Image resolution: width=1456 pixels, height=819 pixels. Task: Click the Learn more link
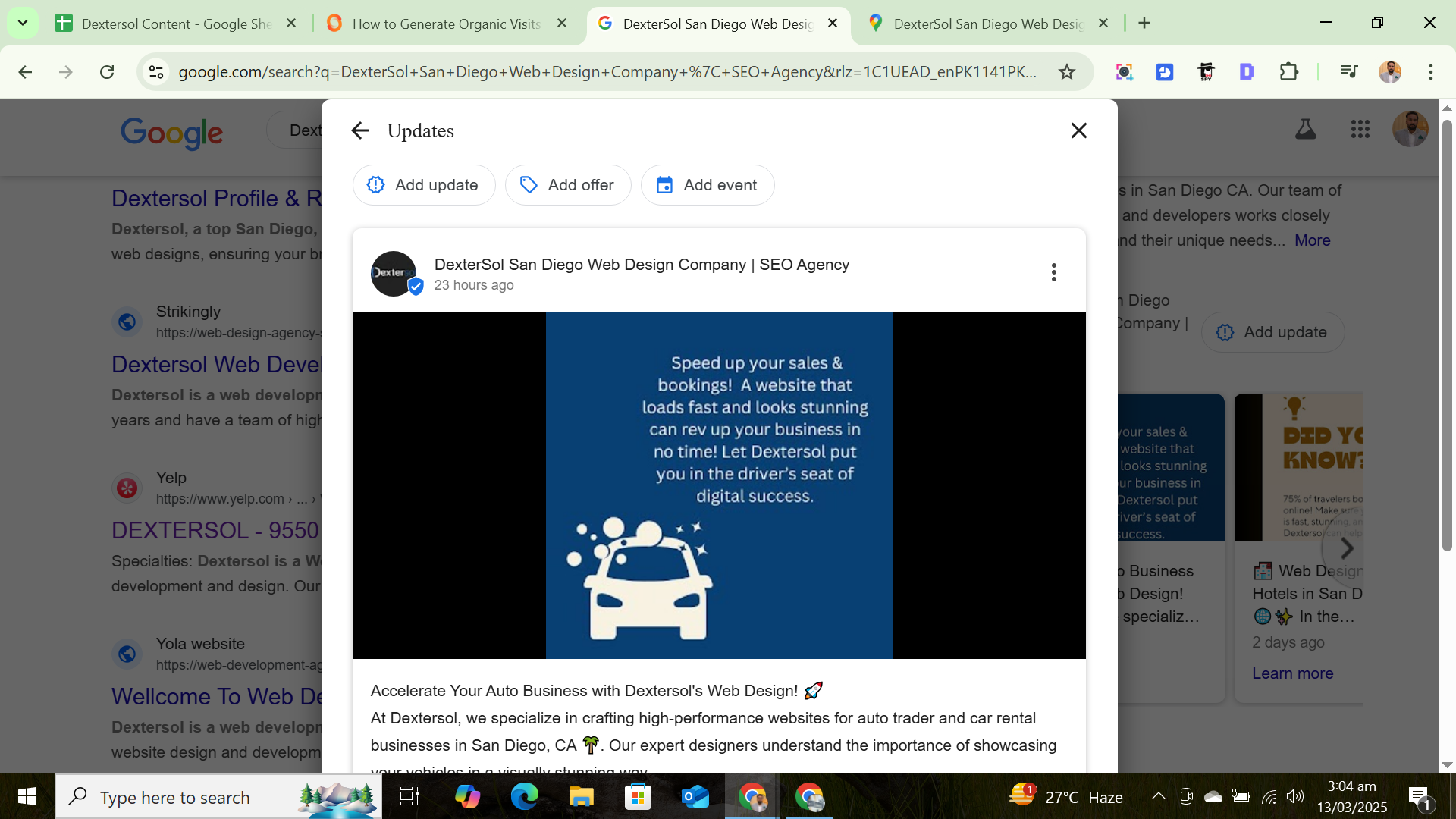1292,673
